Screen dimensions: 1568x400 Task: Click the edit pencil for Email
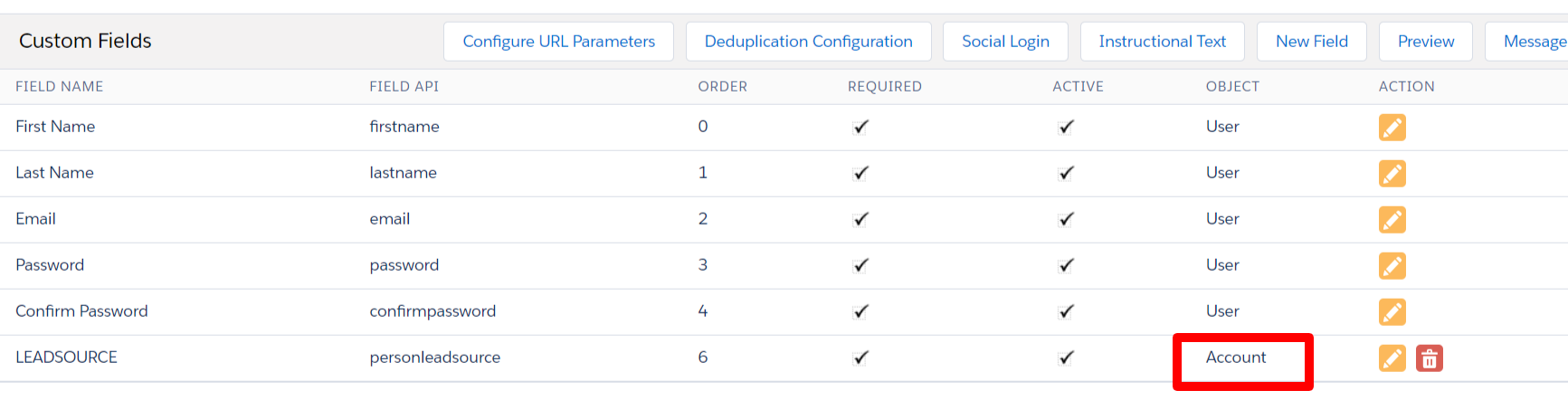click(1392, 220)
